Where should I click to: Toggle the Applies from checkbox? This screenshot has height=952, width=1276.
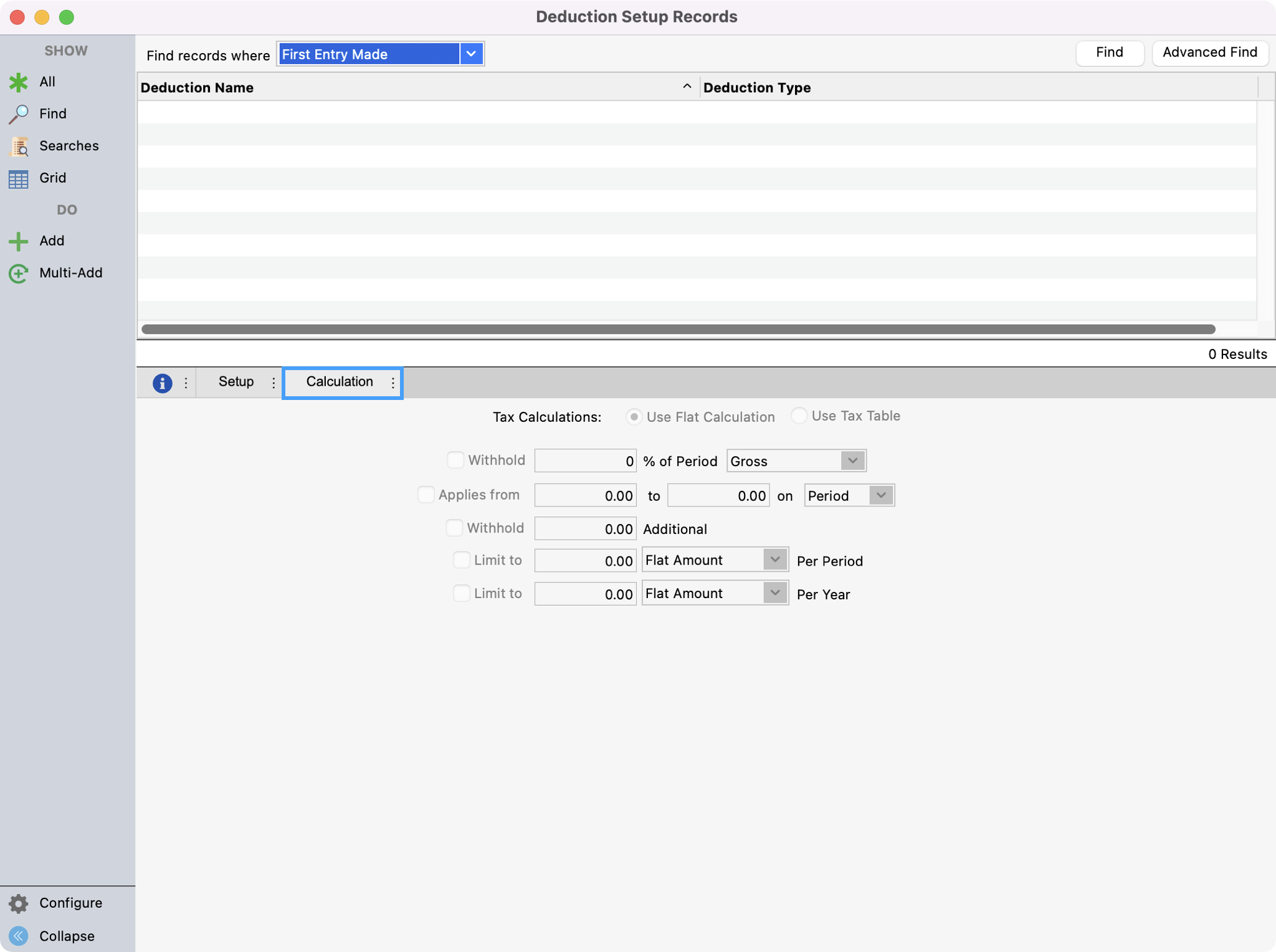click(426, 495)
